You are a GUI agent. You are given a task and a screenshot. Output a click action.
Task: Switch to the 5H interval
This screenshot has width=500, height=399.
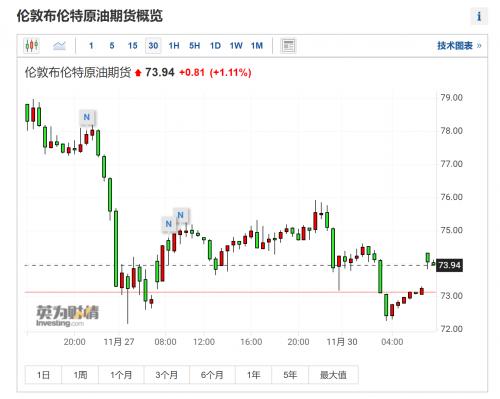[195, 46]
